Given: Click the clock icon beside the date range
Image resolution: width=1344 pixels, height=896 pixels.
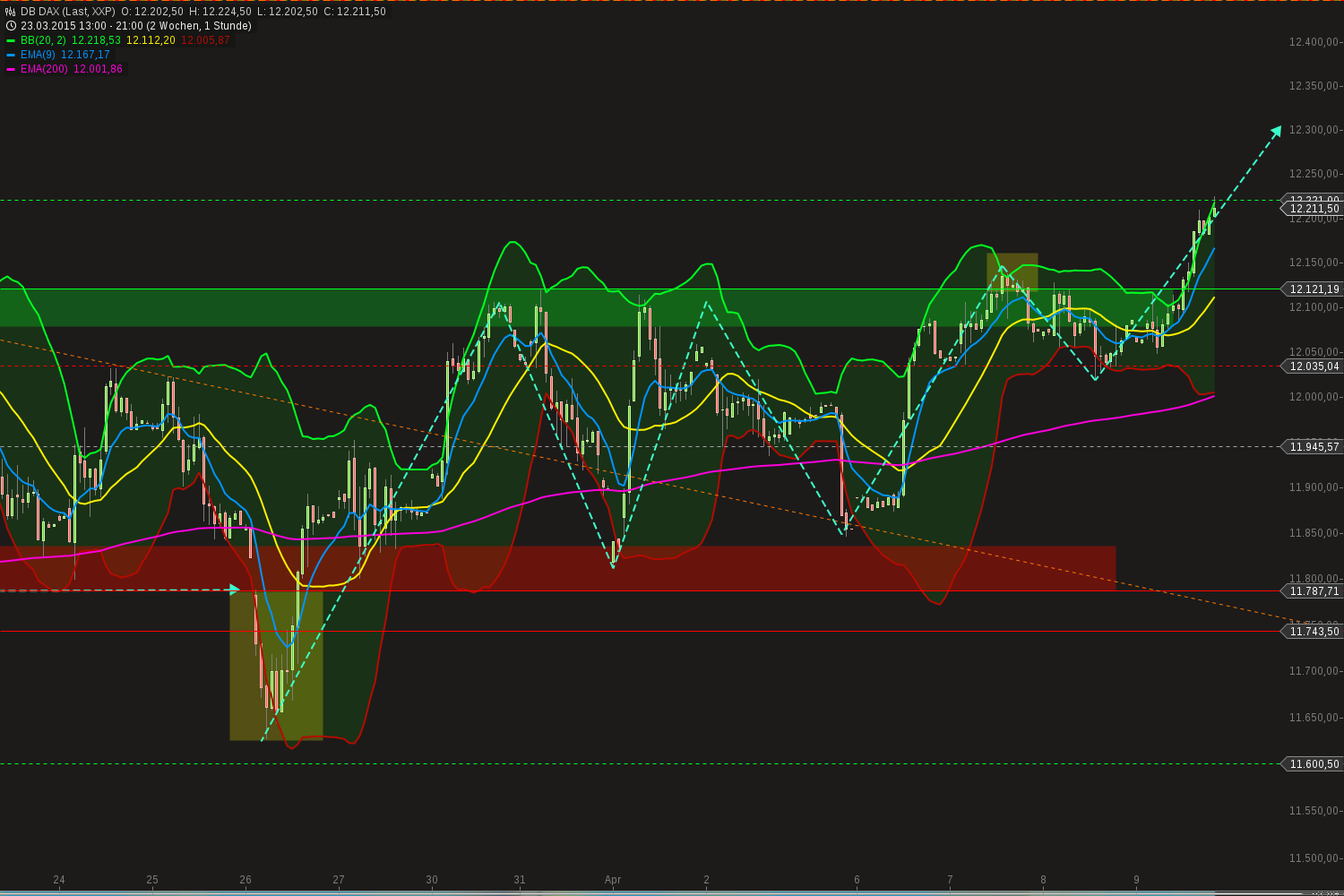Looking at the screenshot, I should 11,26.
